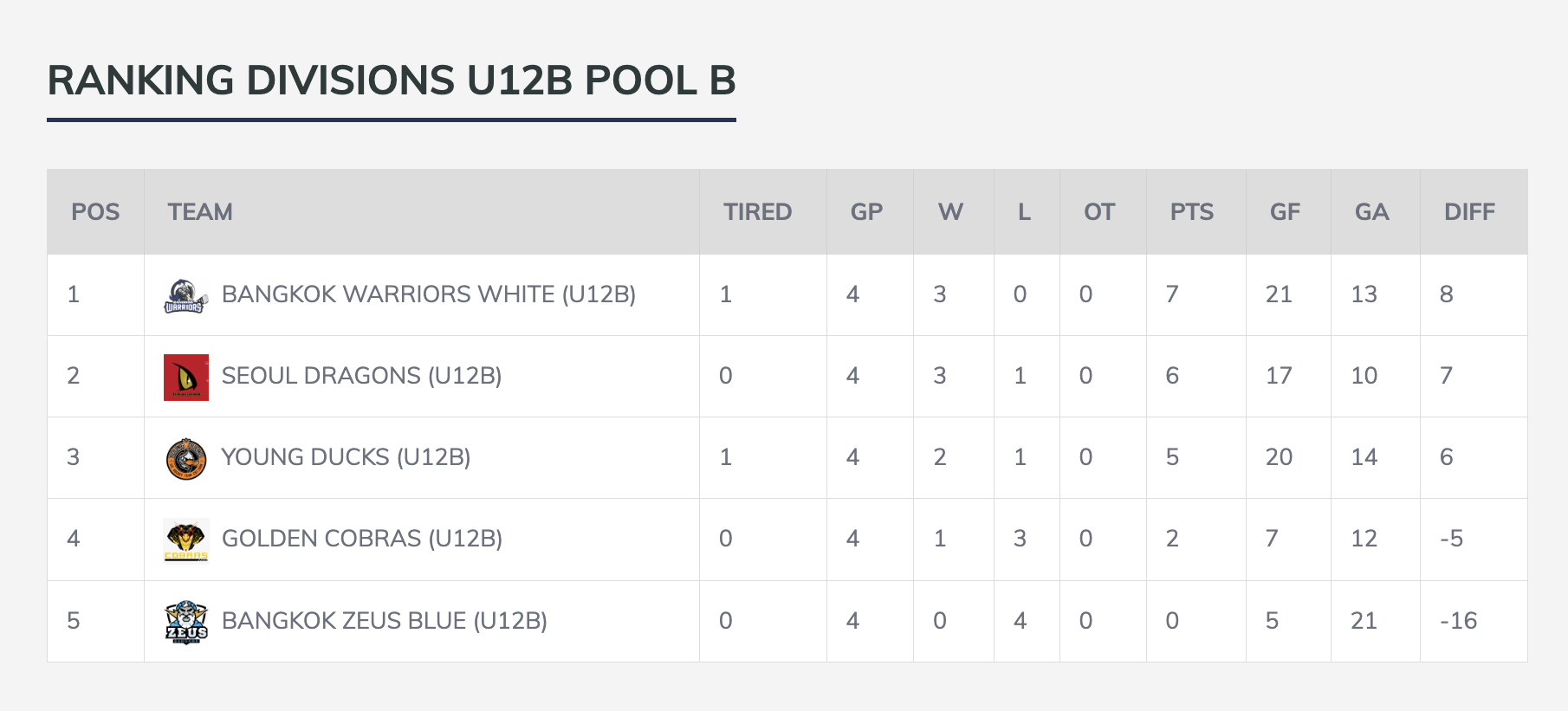Click the PTS column header
Image resolution: width=1568 pixels, height=711 pixels.
[1191, 212]
